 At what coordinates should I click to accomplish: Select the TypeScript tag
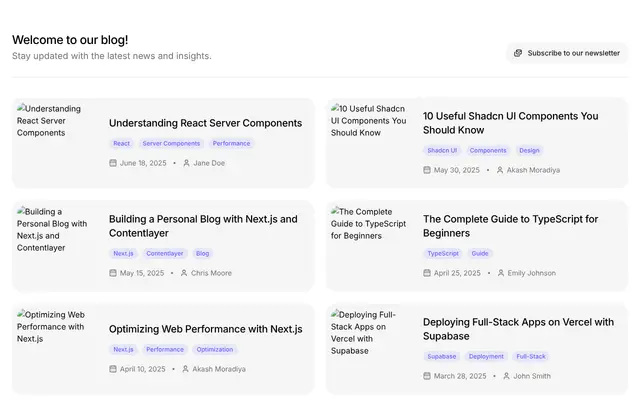(443, 253)
